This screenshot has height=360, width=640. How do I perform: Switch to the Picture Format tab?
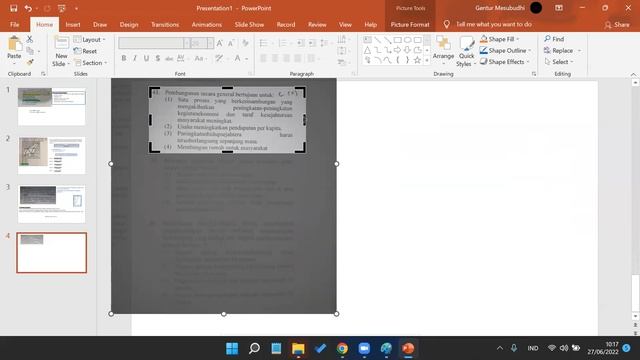(410, 24)
